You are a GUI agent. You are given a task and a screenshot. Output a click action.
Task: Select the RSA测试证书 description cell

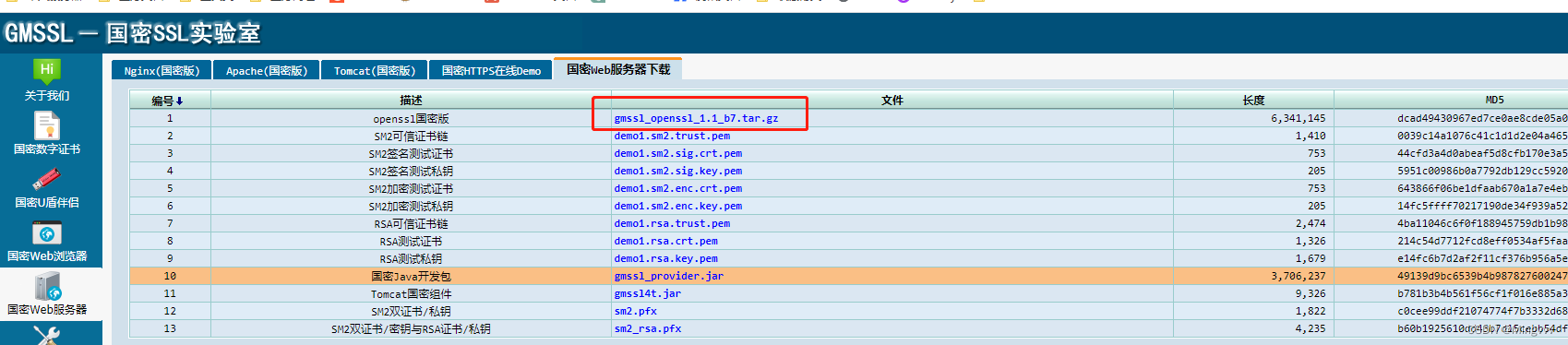click(411, 242)
